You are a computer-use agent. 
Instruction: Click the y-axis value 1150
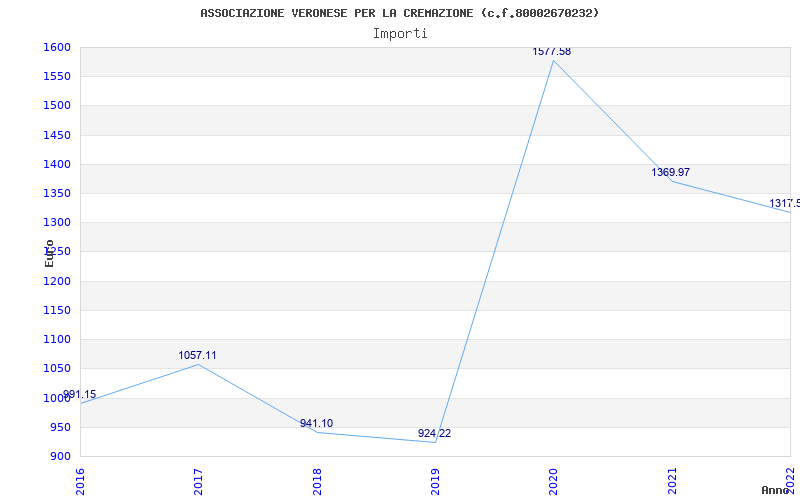tap(57, 310)
